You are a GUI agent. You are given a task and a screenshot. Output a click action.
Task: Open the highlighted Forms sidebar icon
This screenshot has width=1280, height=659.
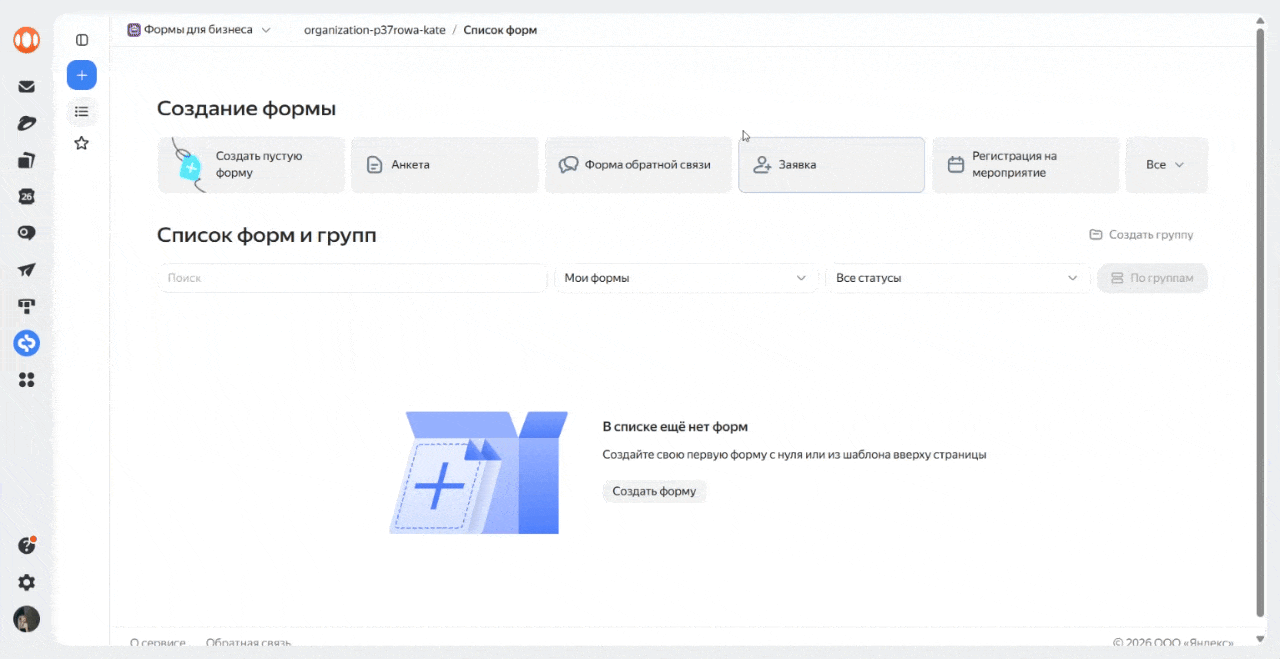click(26, 343)
